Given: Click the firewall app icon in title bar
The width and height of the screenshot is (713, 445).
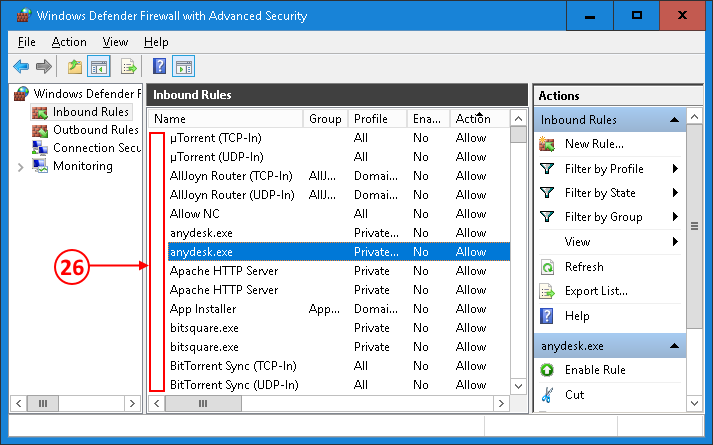Looking at the screenshot, I should point(23,15).
